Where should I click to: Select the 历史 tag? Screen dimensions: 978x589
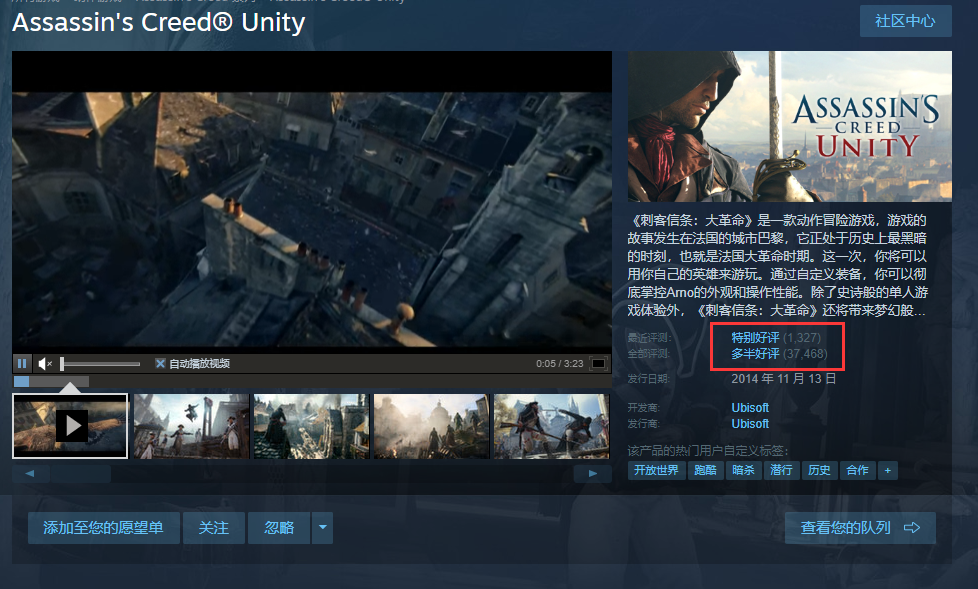[819, 470]
